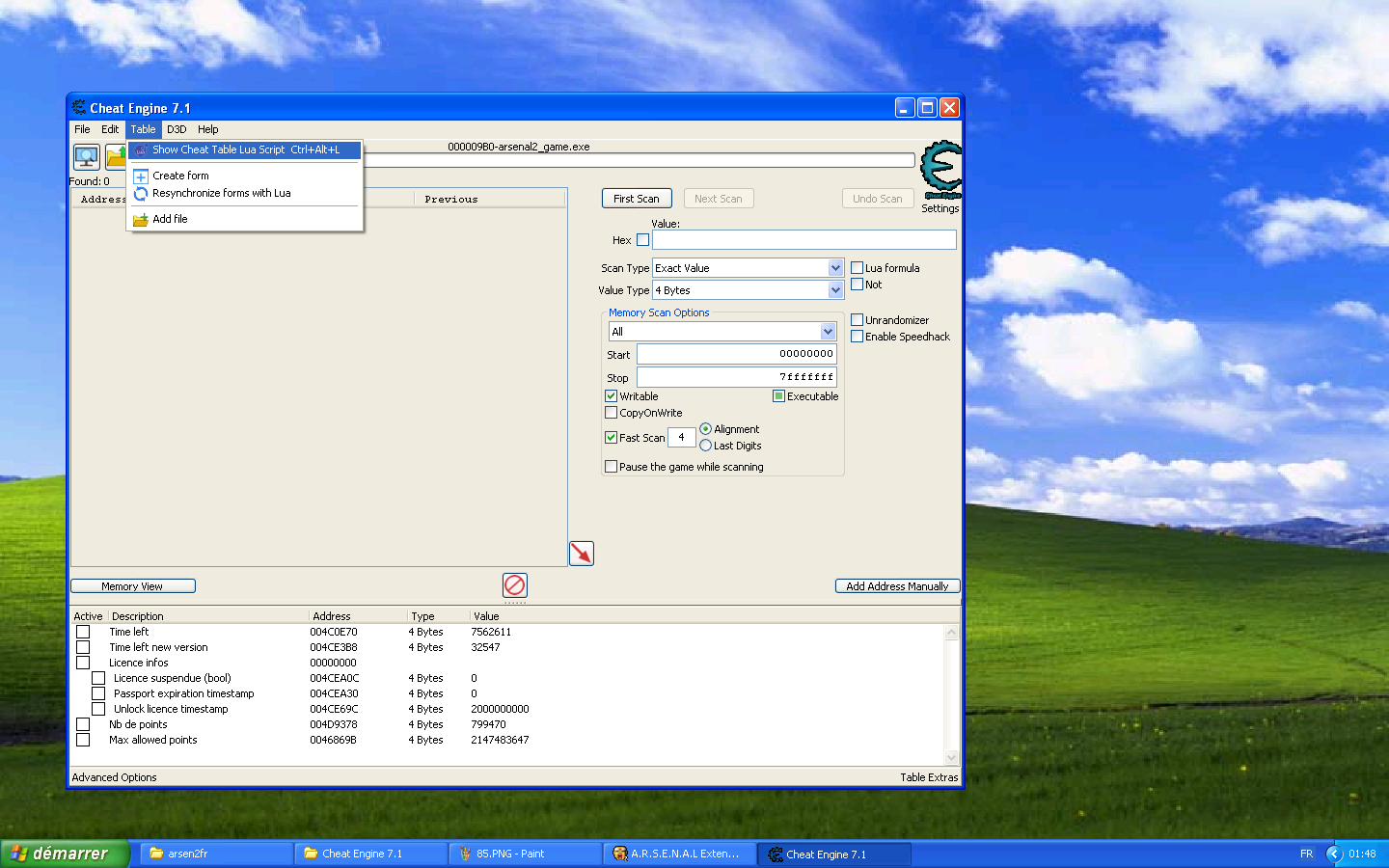Select the Last Digits radio button
Viewport: 1389px width, 868px height.
coord(705,445)
